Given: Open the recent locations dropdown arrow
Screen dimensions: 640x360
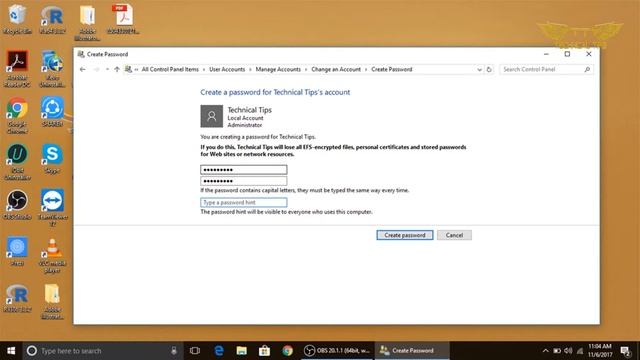Looking at the screenshot, I should [x=107, y=69].
